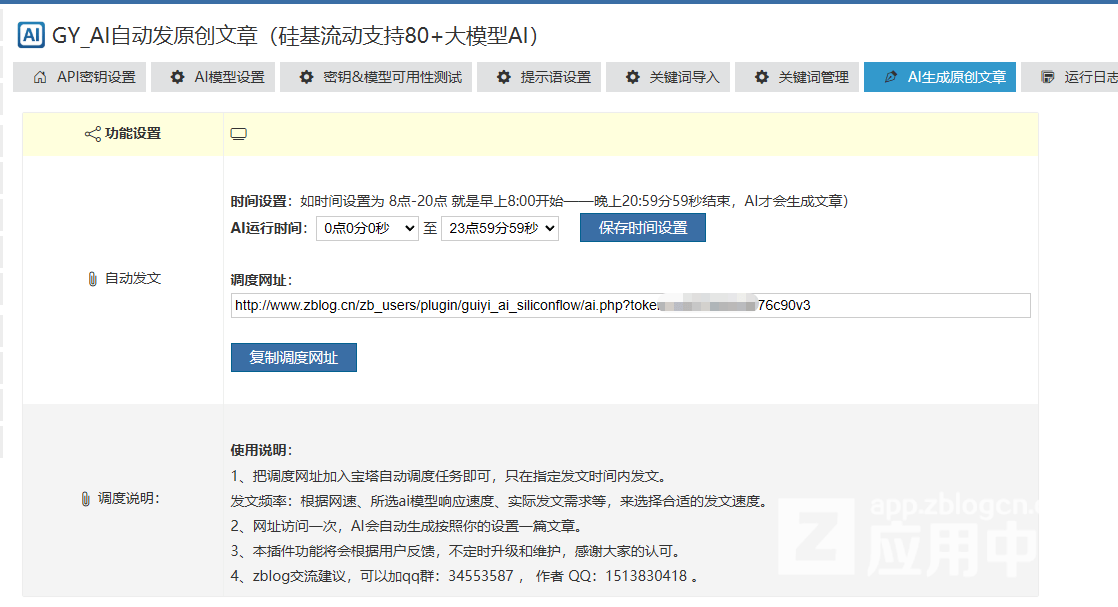Screen dimensions: 1118x607
Task: Open the AI模型设置 tab
Action: point(217,77)
